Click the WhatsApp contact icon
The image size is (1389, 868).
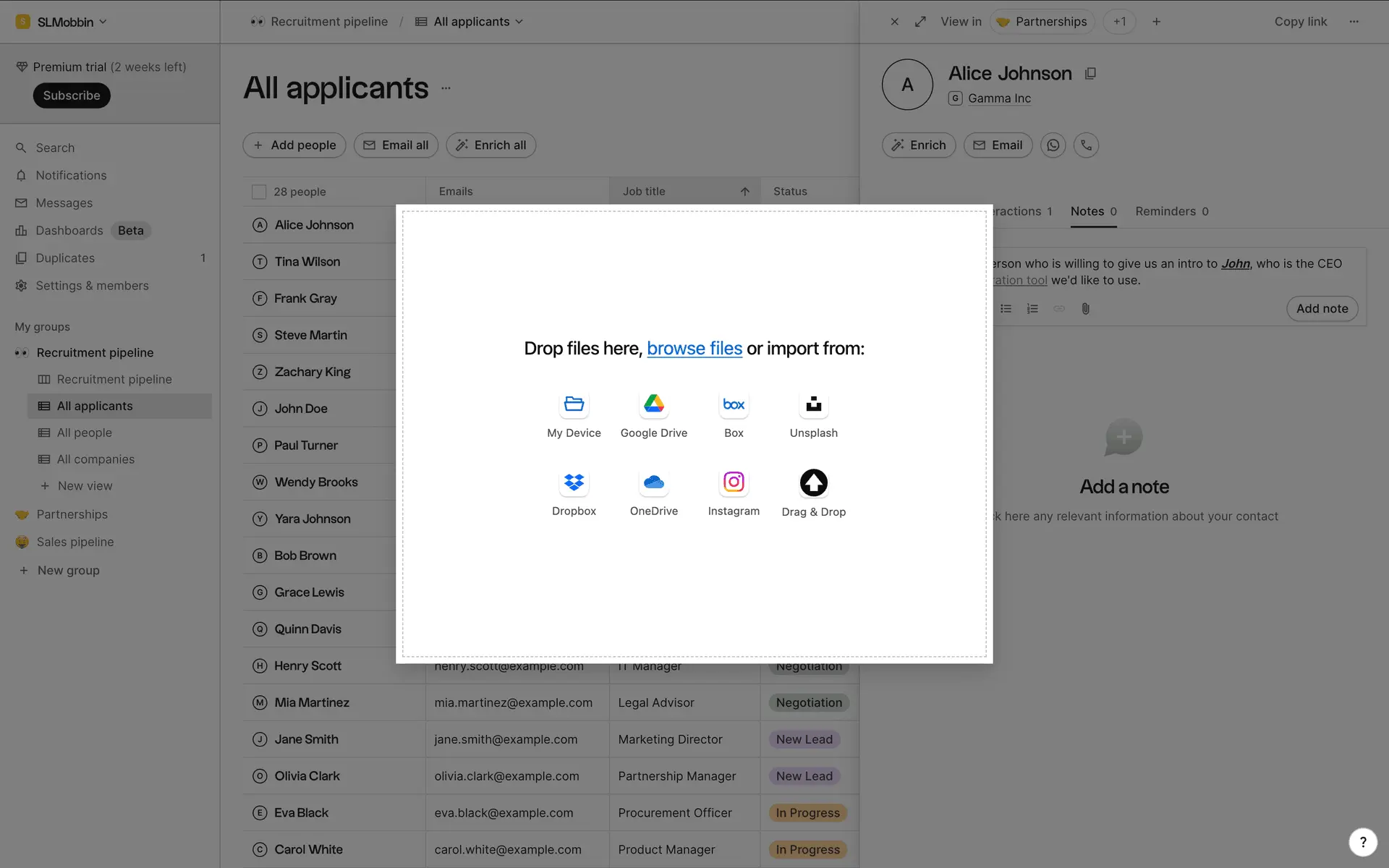pos(1053,145)
